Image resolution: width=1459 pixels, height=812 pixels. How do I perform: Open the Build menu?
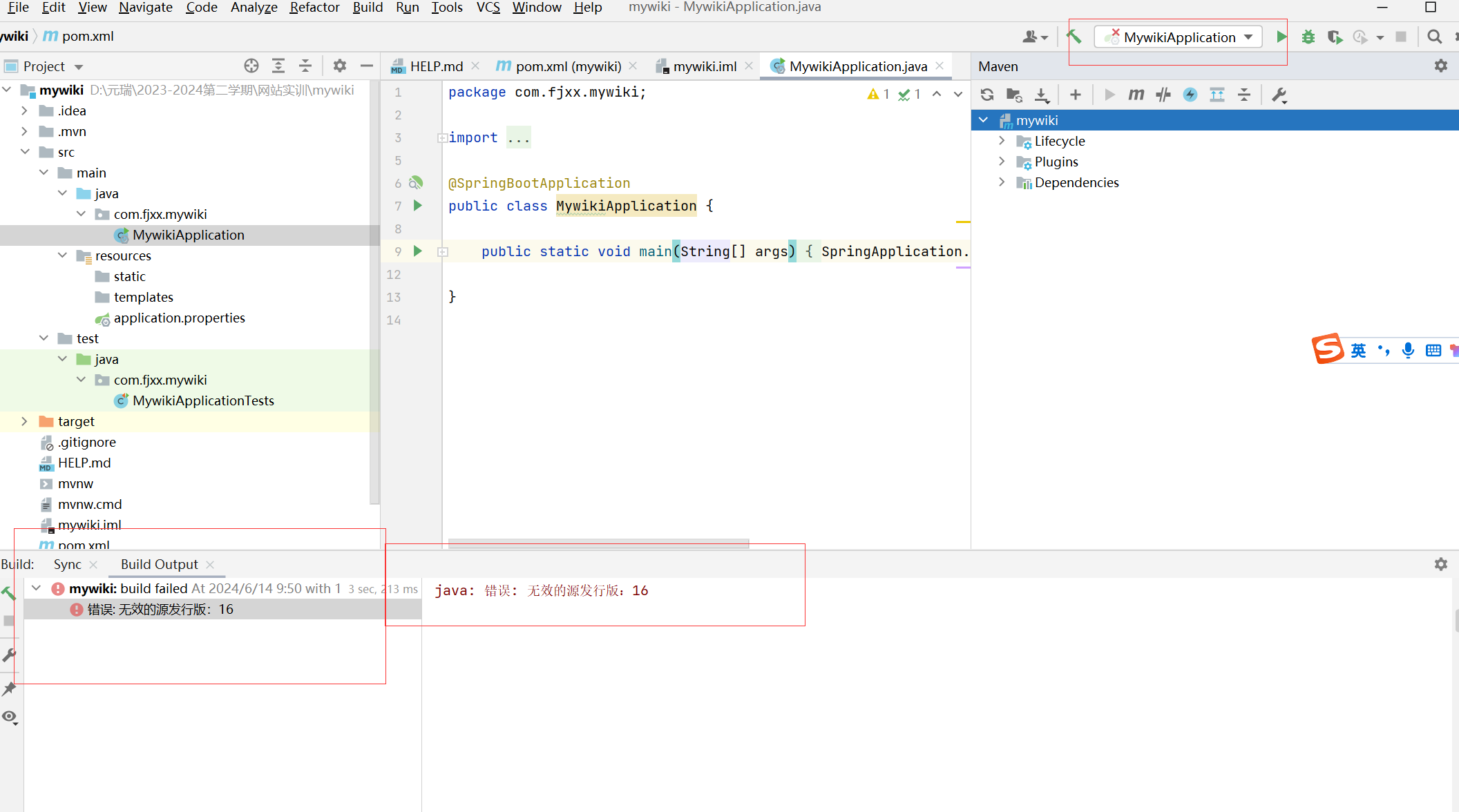(368, 8)
